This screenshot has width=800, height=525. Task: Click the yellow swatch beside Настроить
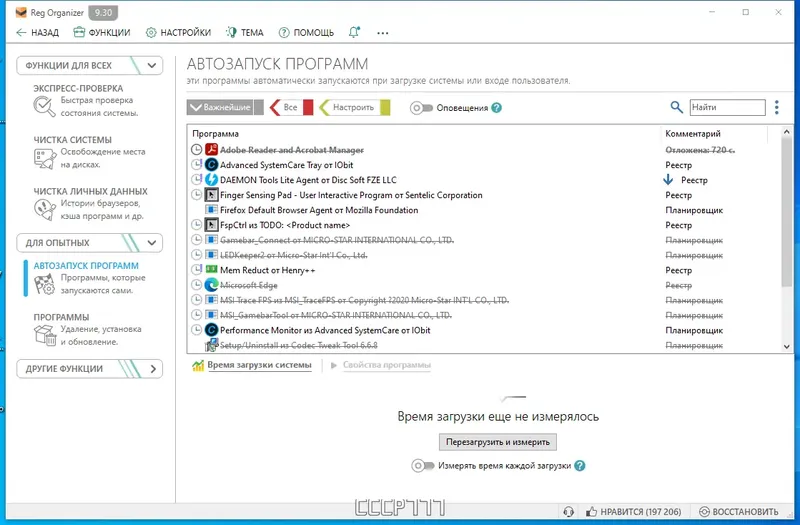pos(385,107)
